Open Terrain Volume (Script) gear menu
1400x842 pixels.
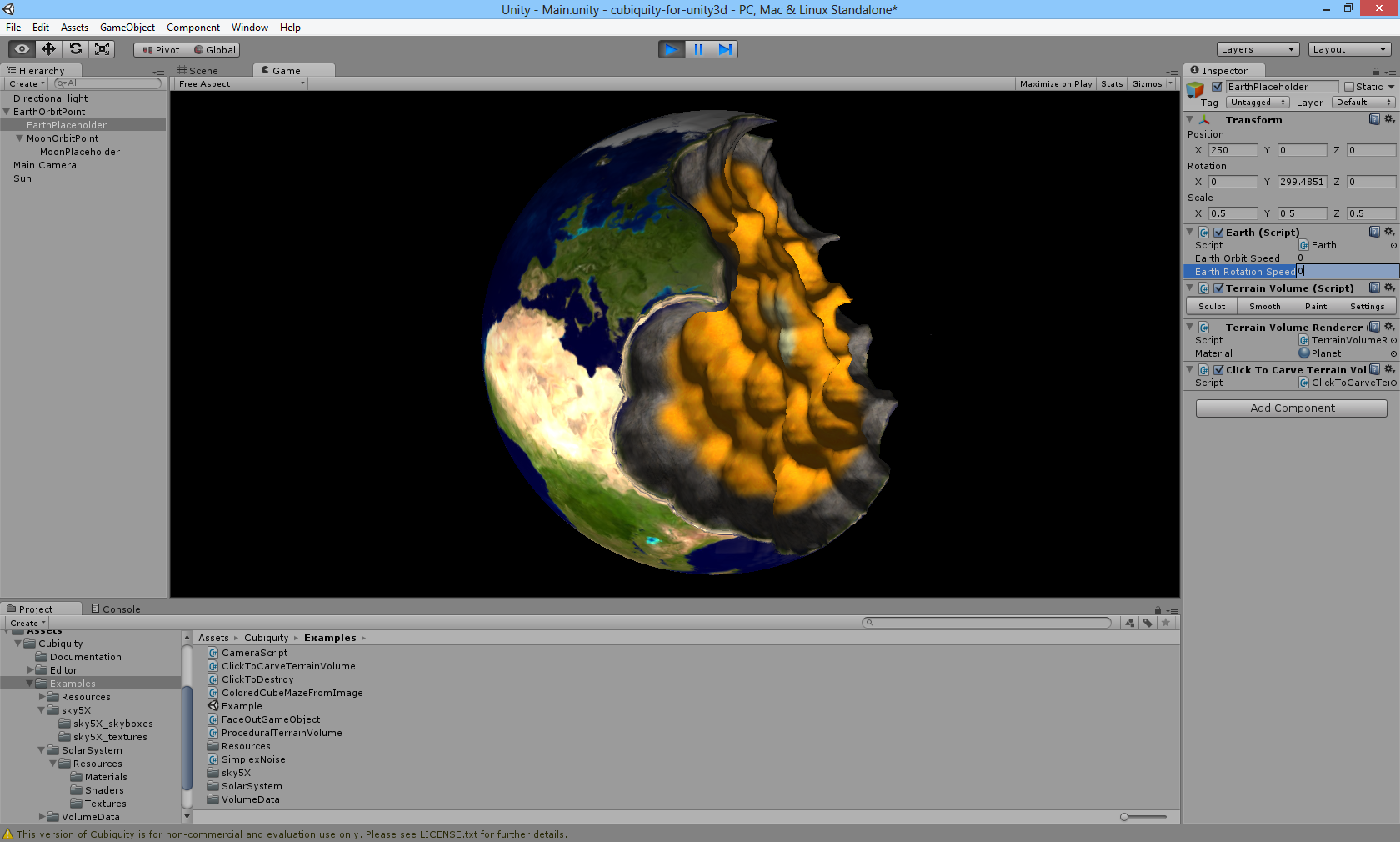(1389, 288)
